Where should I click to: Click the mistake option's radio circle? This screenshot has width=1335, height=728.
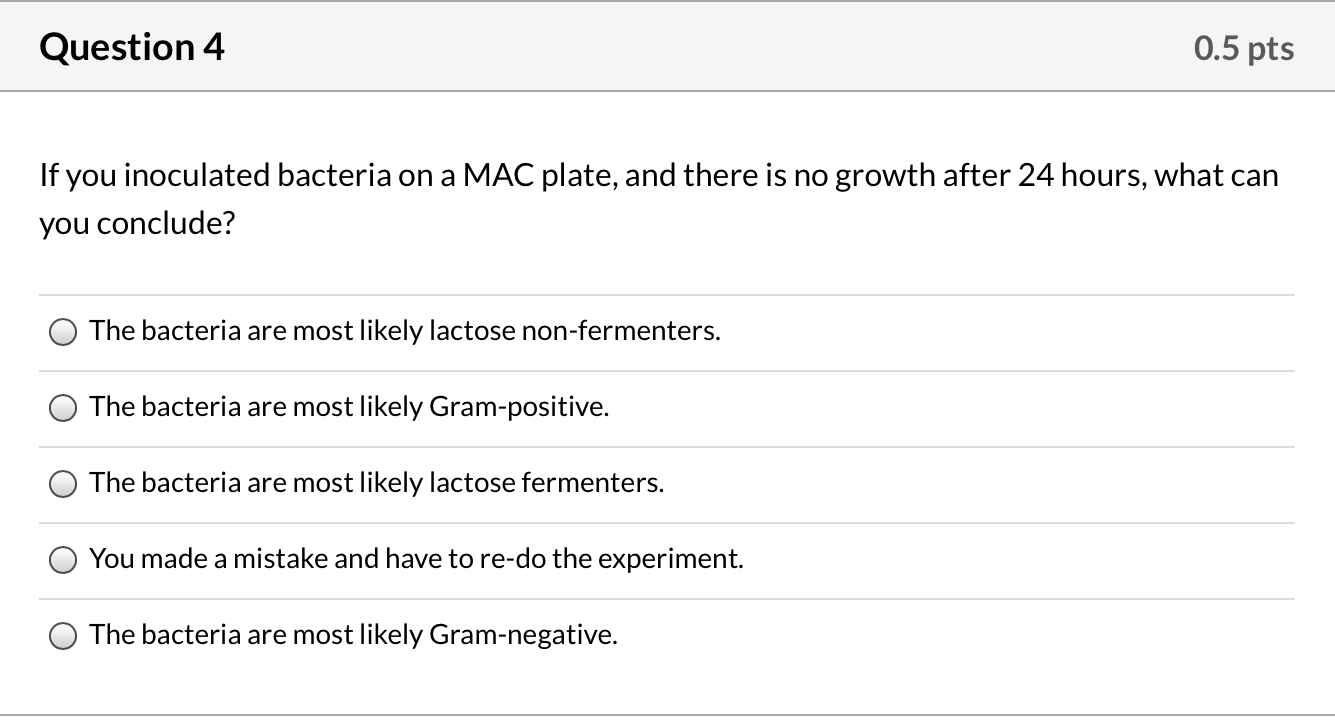pos(62,559)
